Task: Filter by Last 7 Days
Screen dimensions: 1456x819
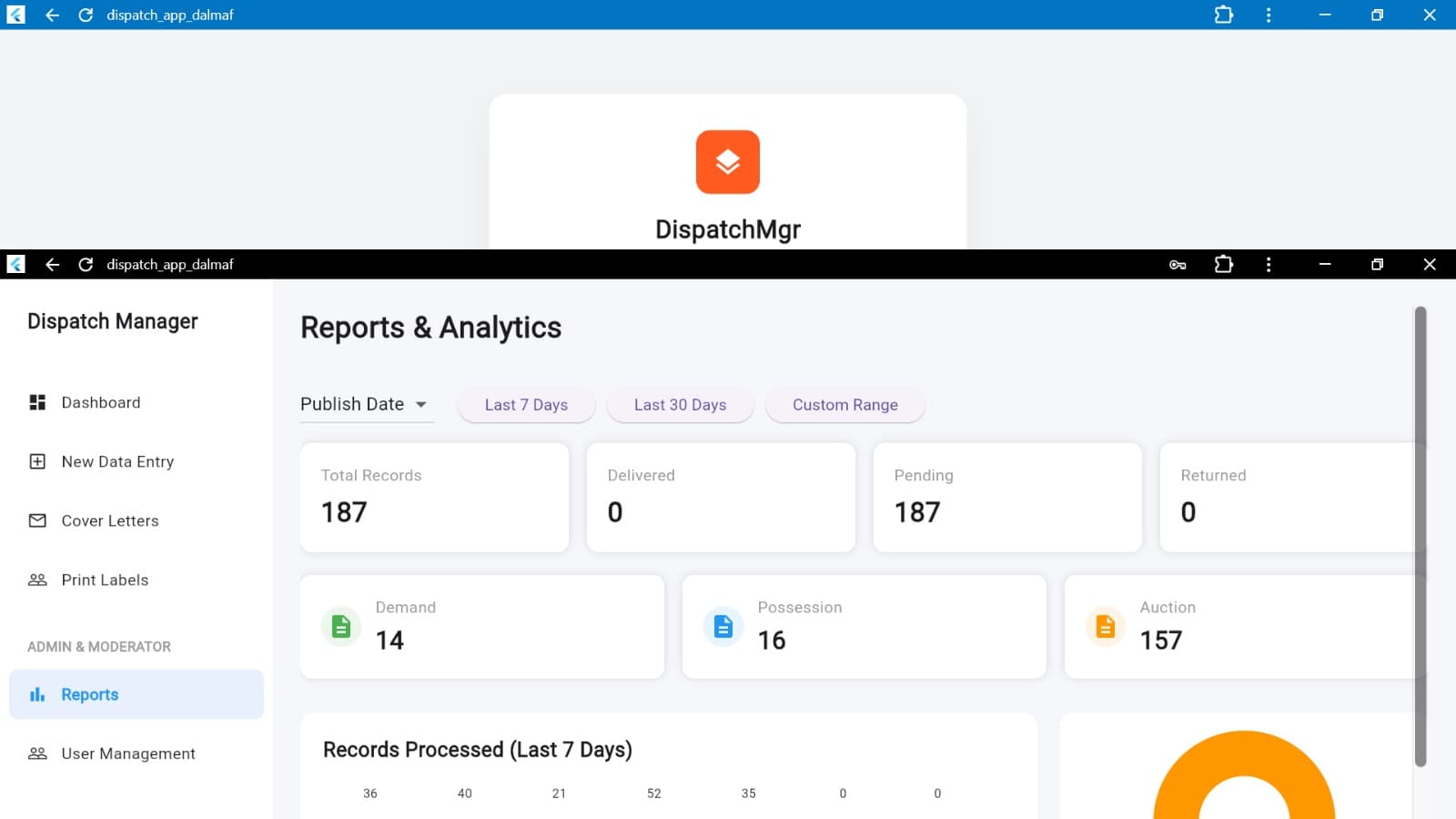Action: coord(526,405)
